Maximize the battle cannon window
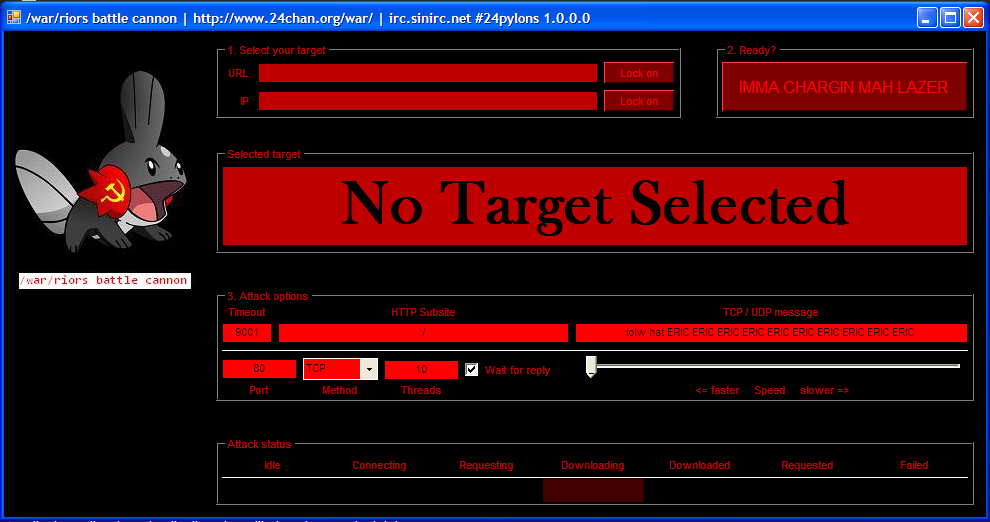This screenshot has height=522, width=990. (x=950, y=18)
